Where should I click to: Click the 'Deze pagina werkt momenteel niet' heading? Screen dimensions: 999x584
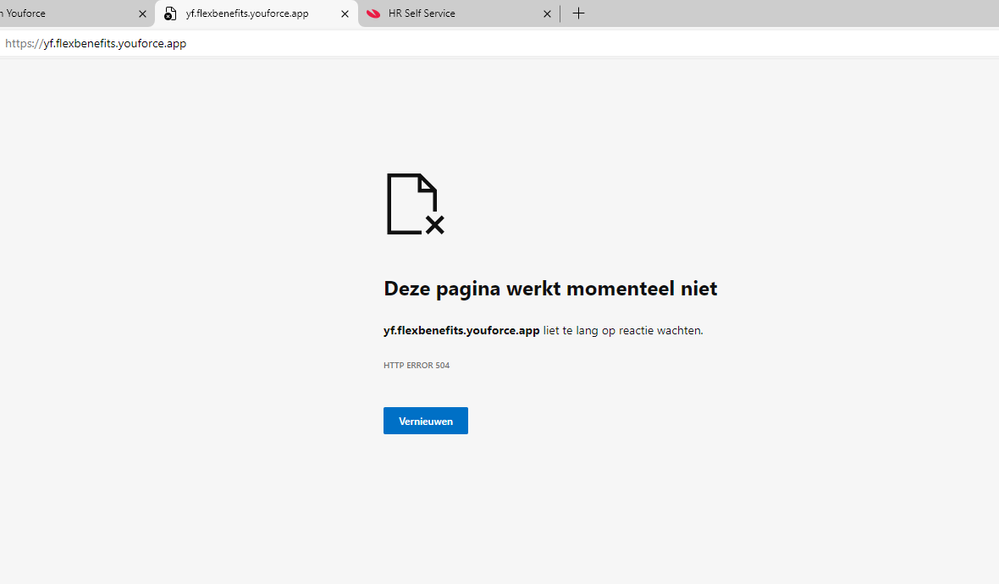point(550,288)
